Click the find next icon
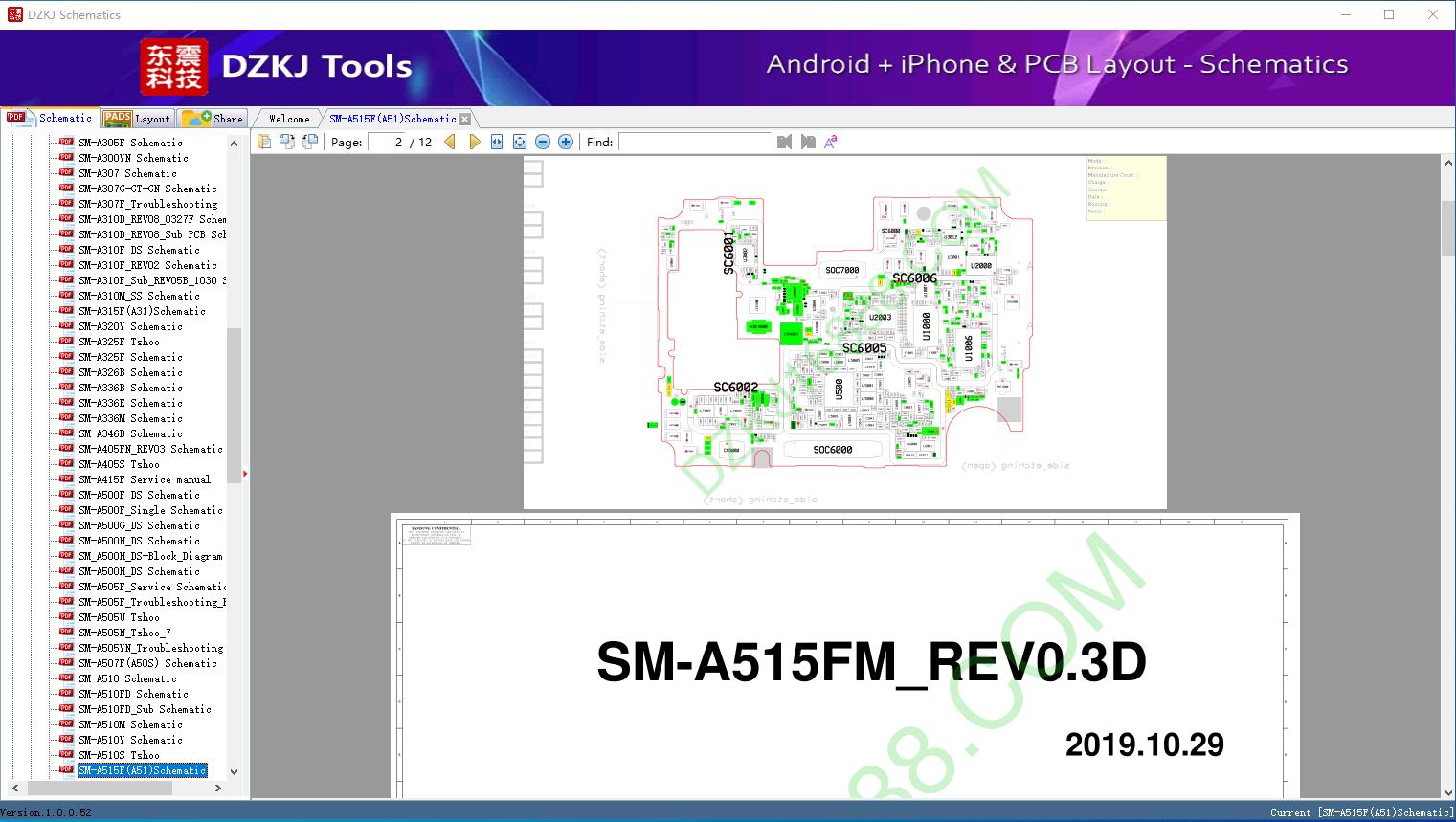The width and height of the screenshot is (1456, 822). (808, 142)
